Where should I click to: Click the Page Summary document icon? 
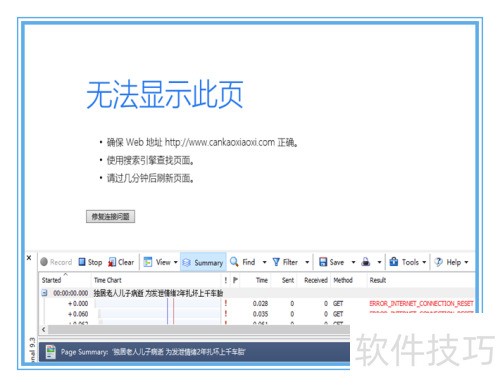(x=51, y=352)
